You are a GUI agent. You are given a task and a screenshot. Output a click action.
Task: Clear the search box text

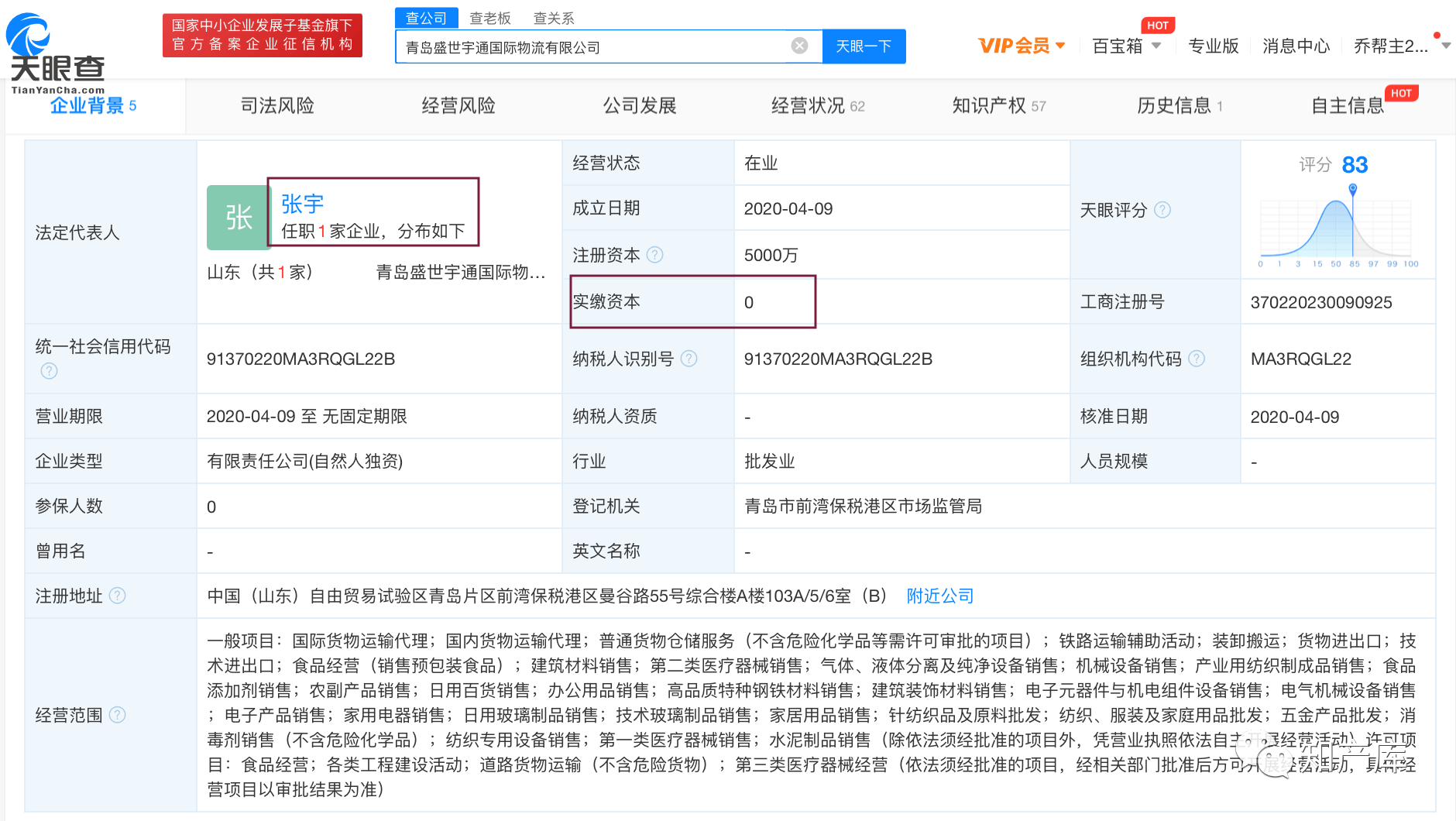click(799, 46)
